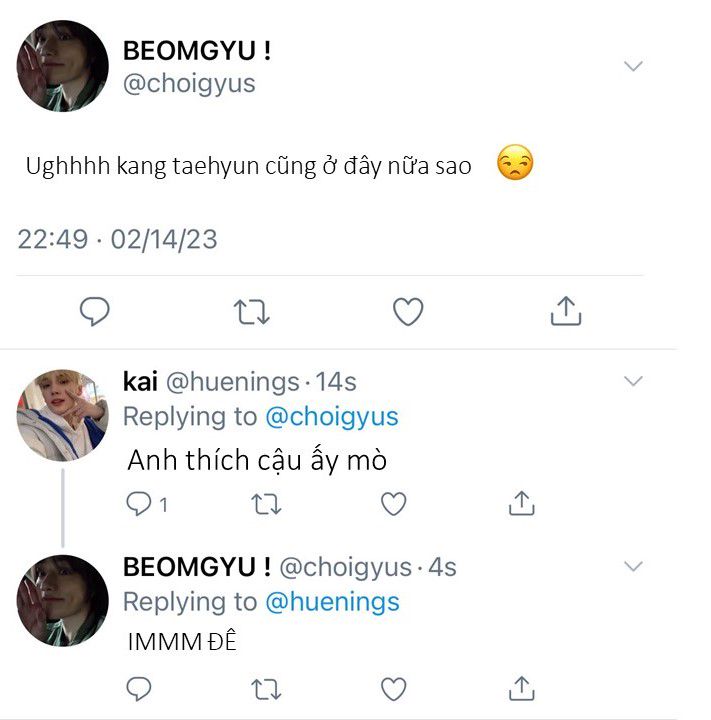Open chevron menu on BEOMGYU's bottom reply
The width and height of the screenshot is (711, 720).
coord(633,567)
